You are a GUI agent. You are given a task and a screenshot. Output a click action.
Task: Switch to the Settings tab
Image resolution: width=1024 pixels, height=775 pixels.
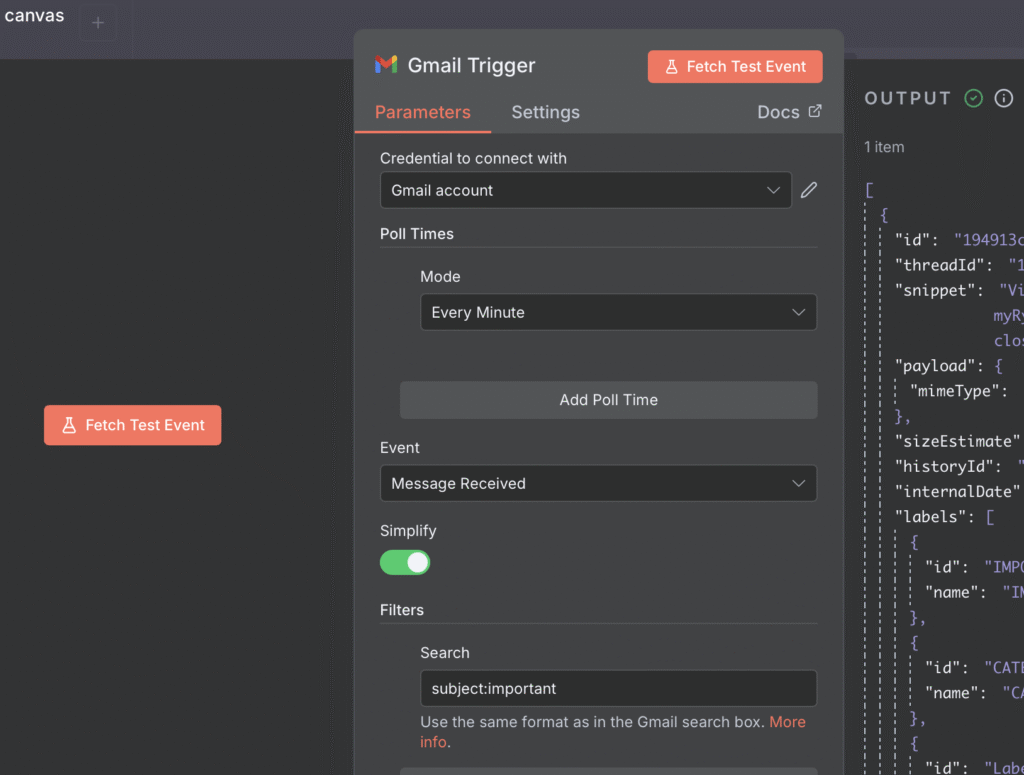tap(545, 112)
